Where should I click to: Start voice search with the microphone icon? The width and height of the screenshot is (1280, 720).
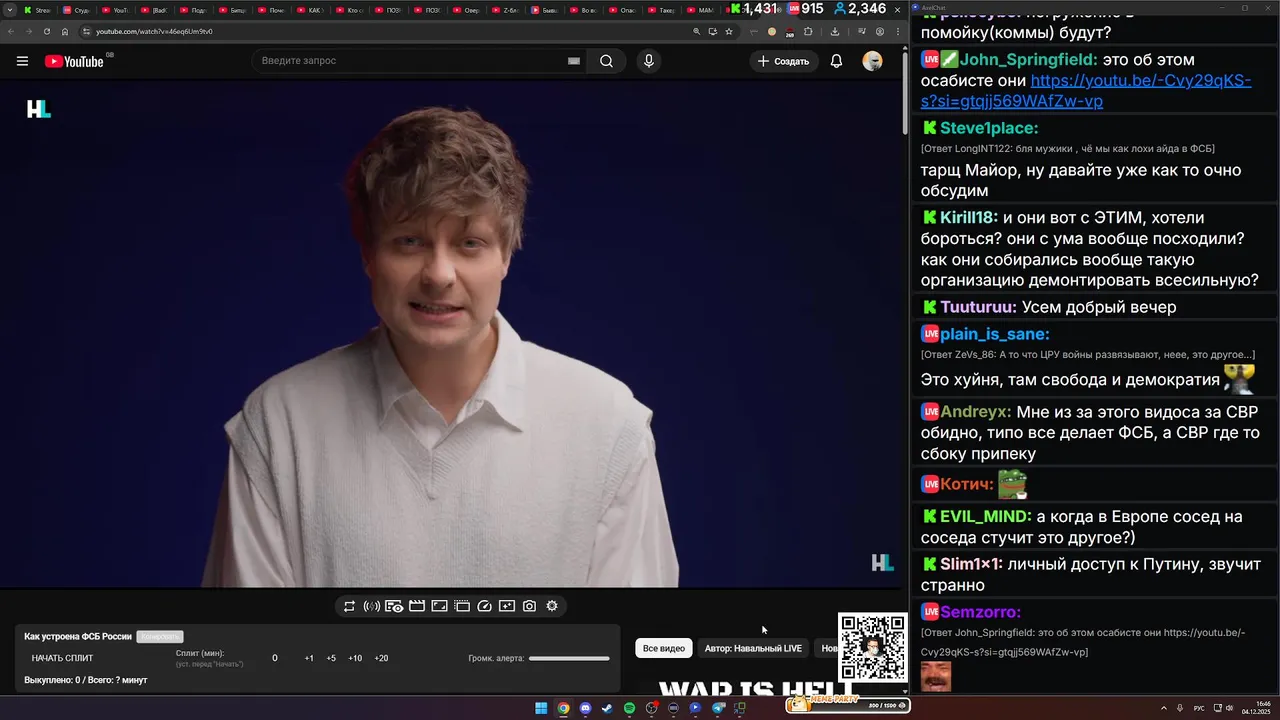click(649, 61)
